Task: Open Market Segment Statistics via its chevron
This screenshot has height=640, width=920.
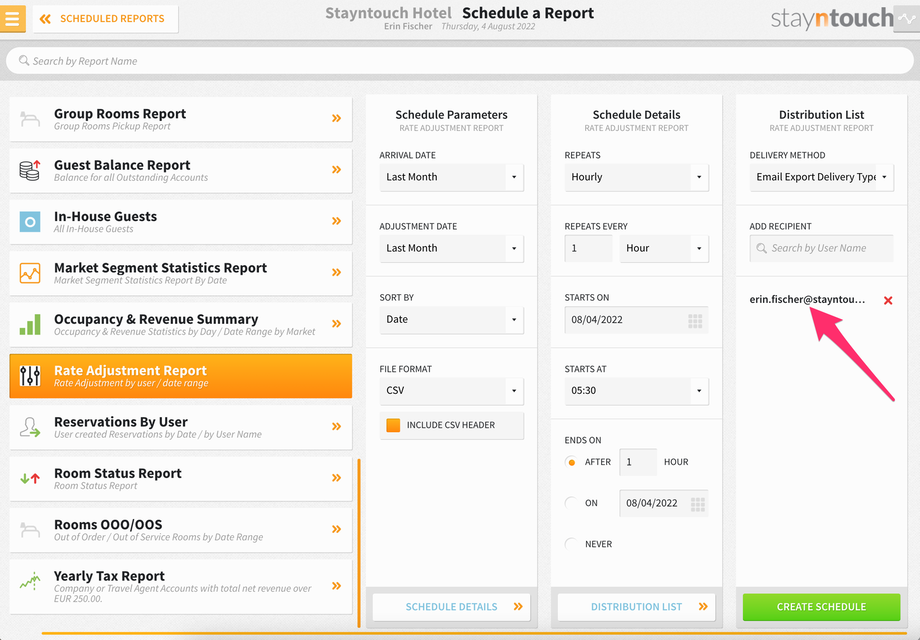Action: point(336,272)
